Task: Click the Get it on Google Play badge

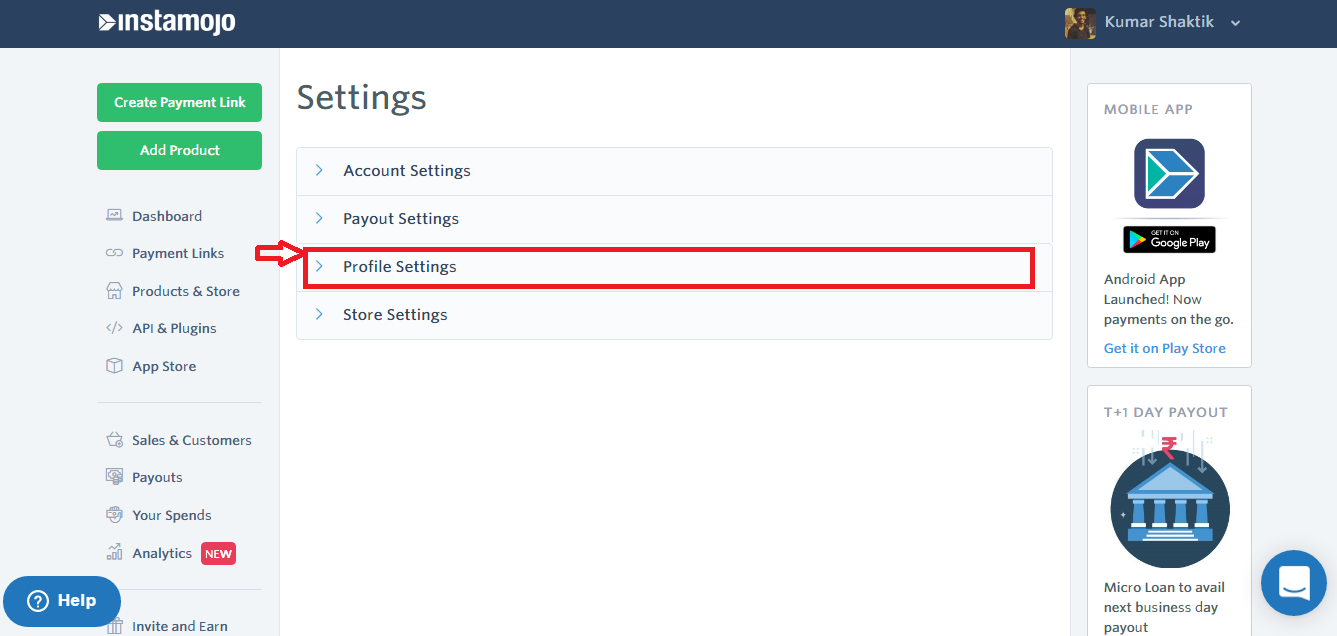Action: pyautogui.click(x=1169, y=240)
